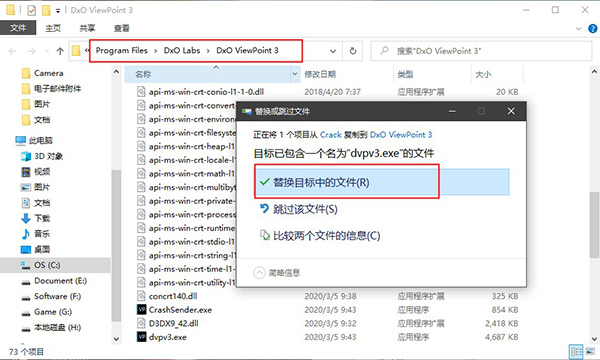Sort by the 类型 column header
The image size is (600, 360).
[x=432, y=74]
